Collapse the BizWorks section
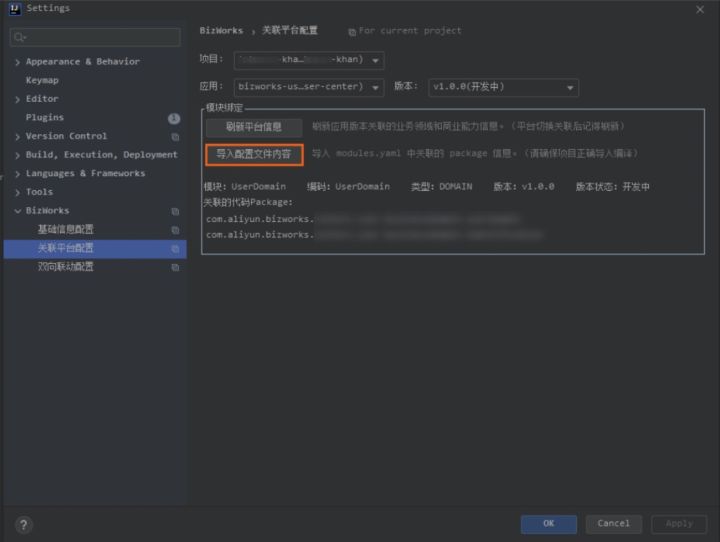The image size is (720, 542). tap(17, 211)
